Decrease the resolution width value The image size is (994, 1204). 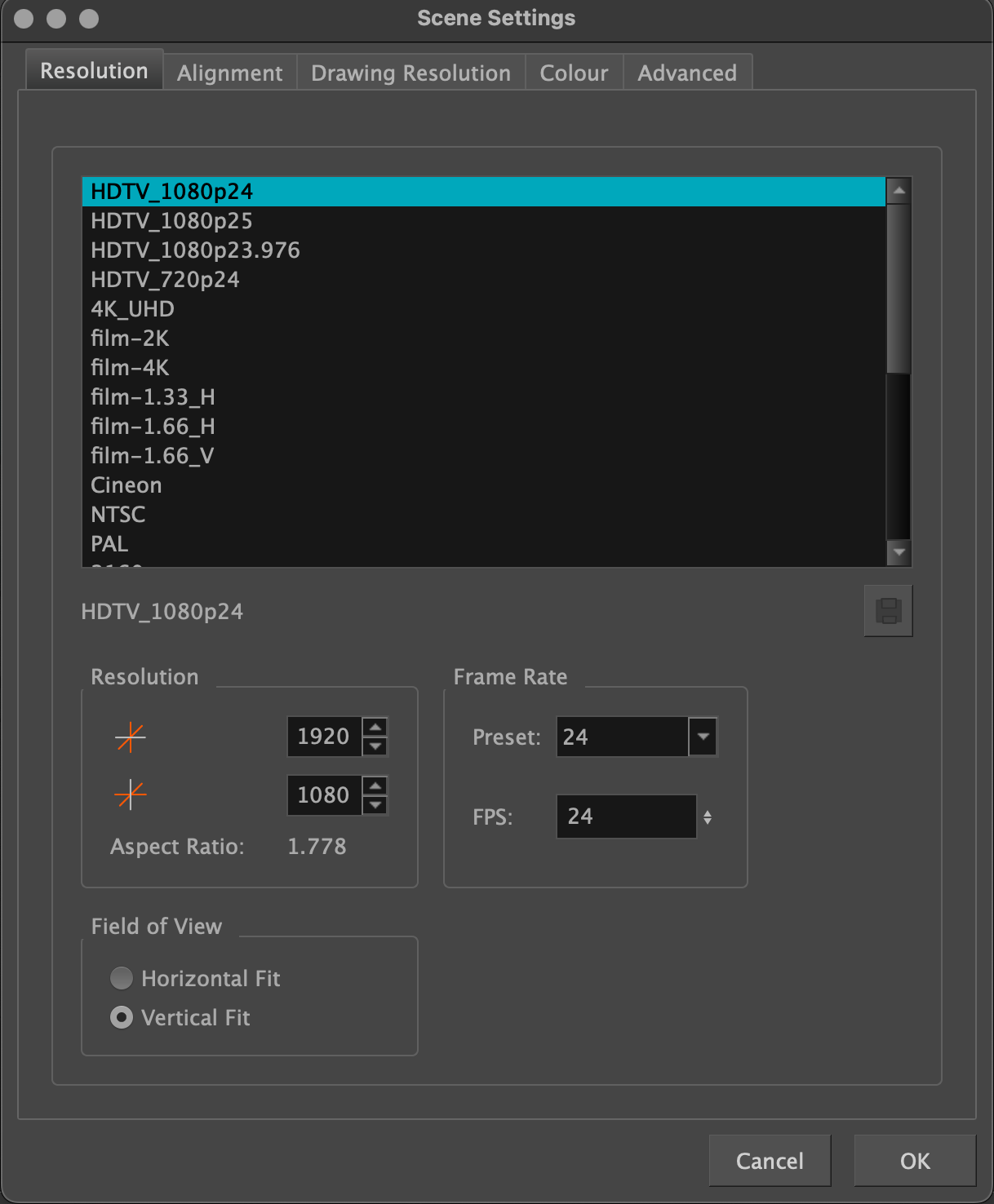point(375,746)
